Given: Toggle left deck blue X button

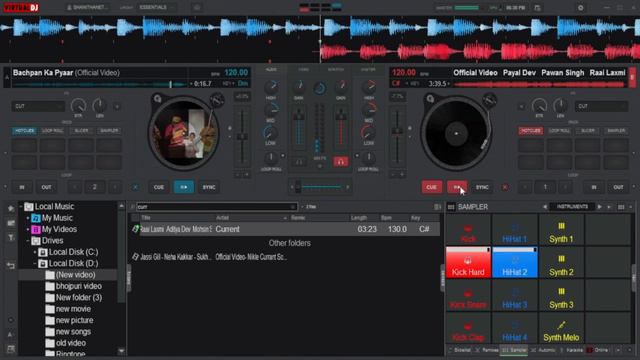Looking at the screenshot, I should coord(135,187).
